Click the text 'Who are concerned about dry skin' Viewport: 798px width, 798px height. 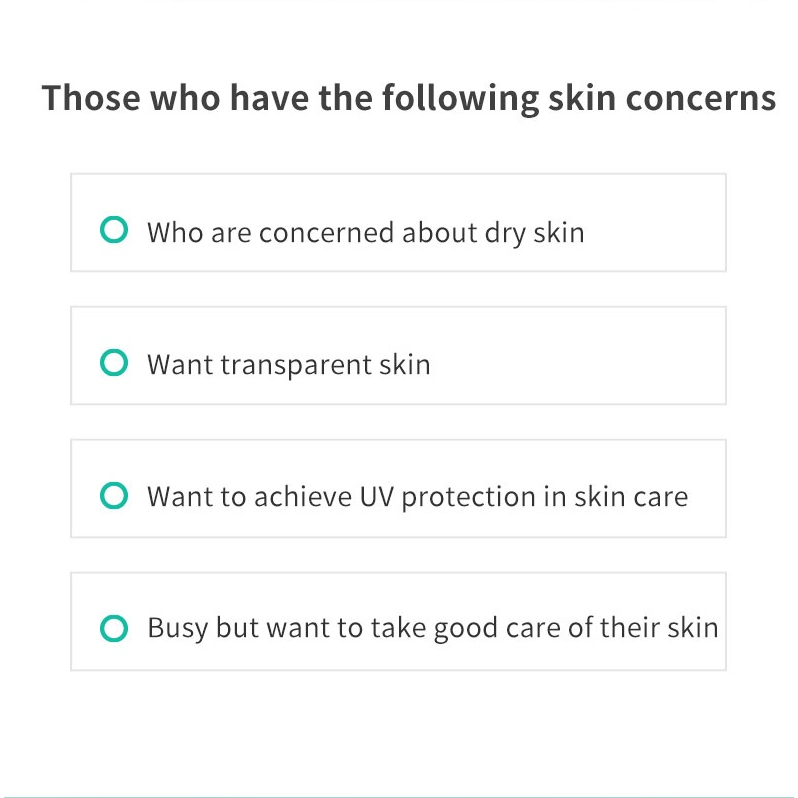point(365,233)
